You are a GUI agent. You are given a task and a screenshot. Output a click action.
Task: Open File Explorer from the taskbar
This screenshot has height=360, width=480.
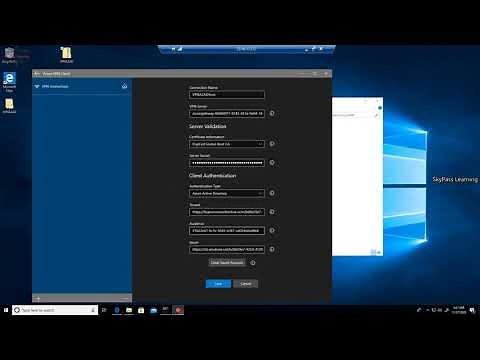tap(129, 310)
